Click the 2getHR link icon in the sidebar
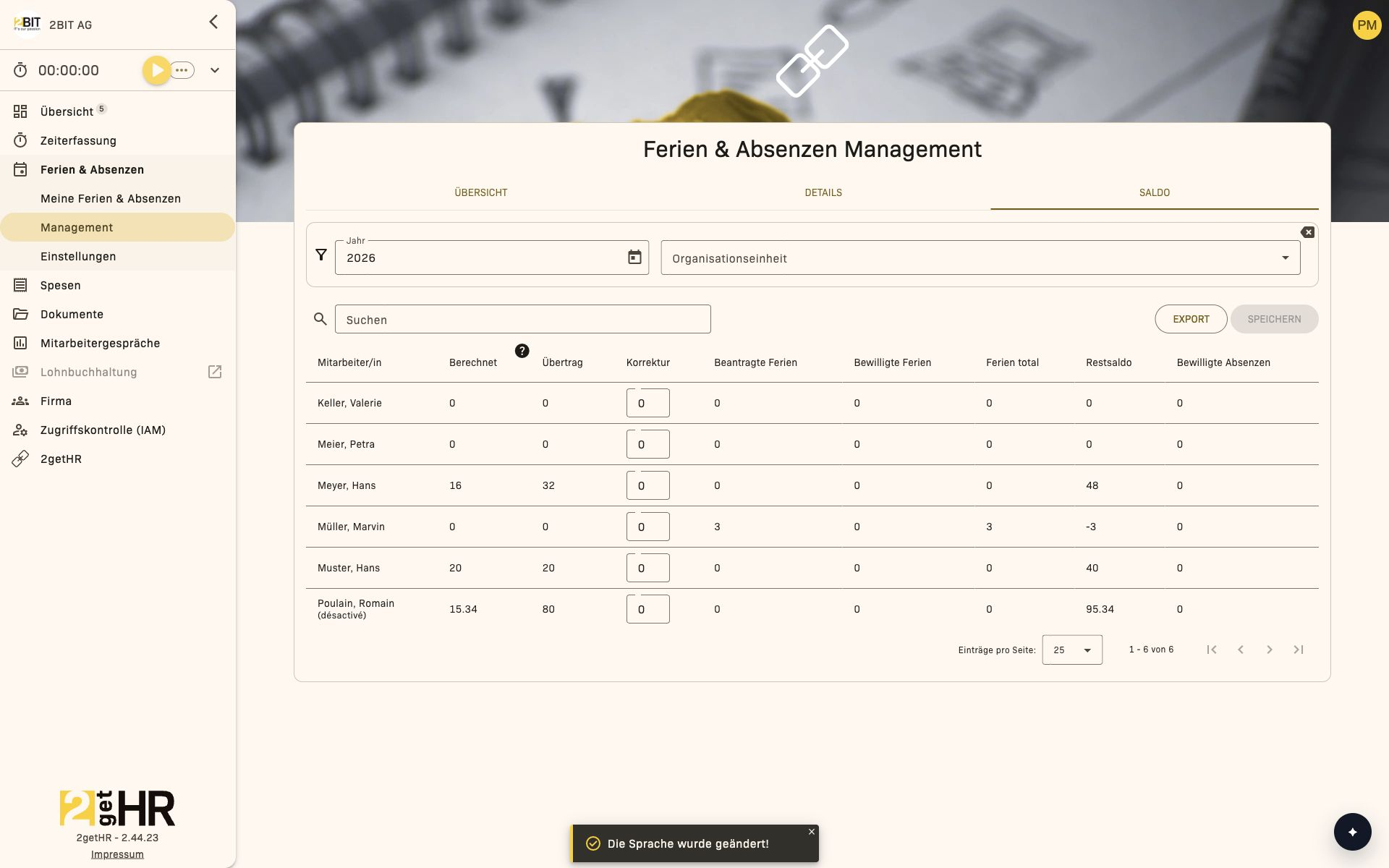The height and width of the screenshot is (868, 1389). click(x=20, y=459)
